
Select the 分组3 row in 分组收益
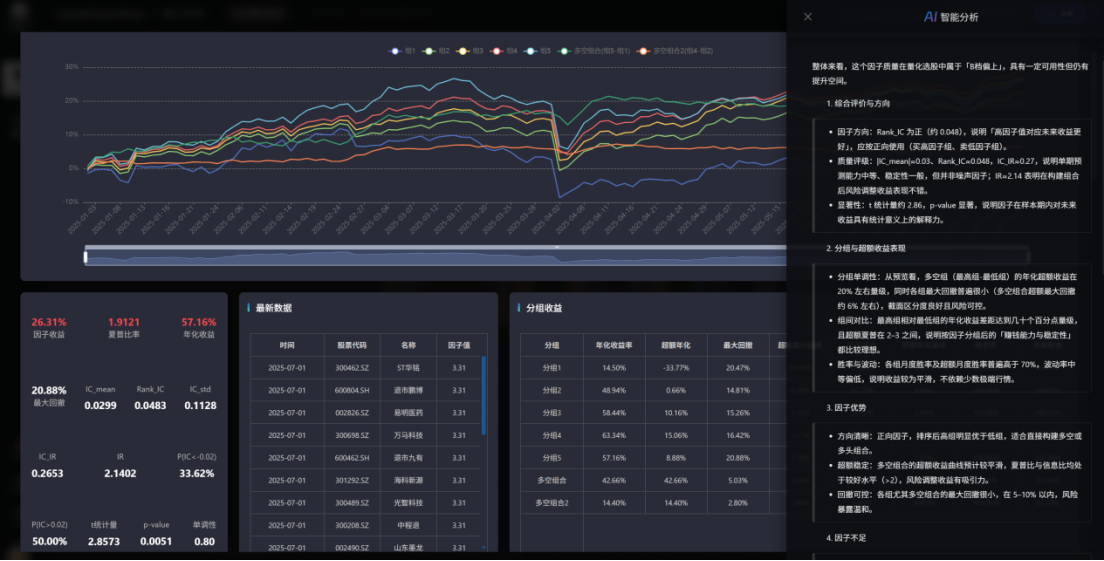pyautogui.click(x=552, y=412)
